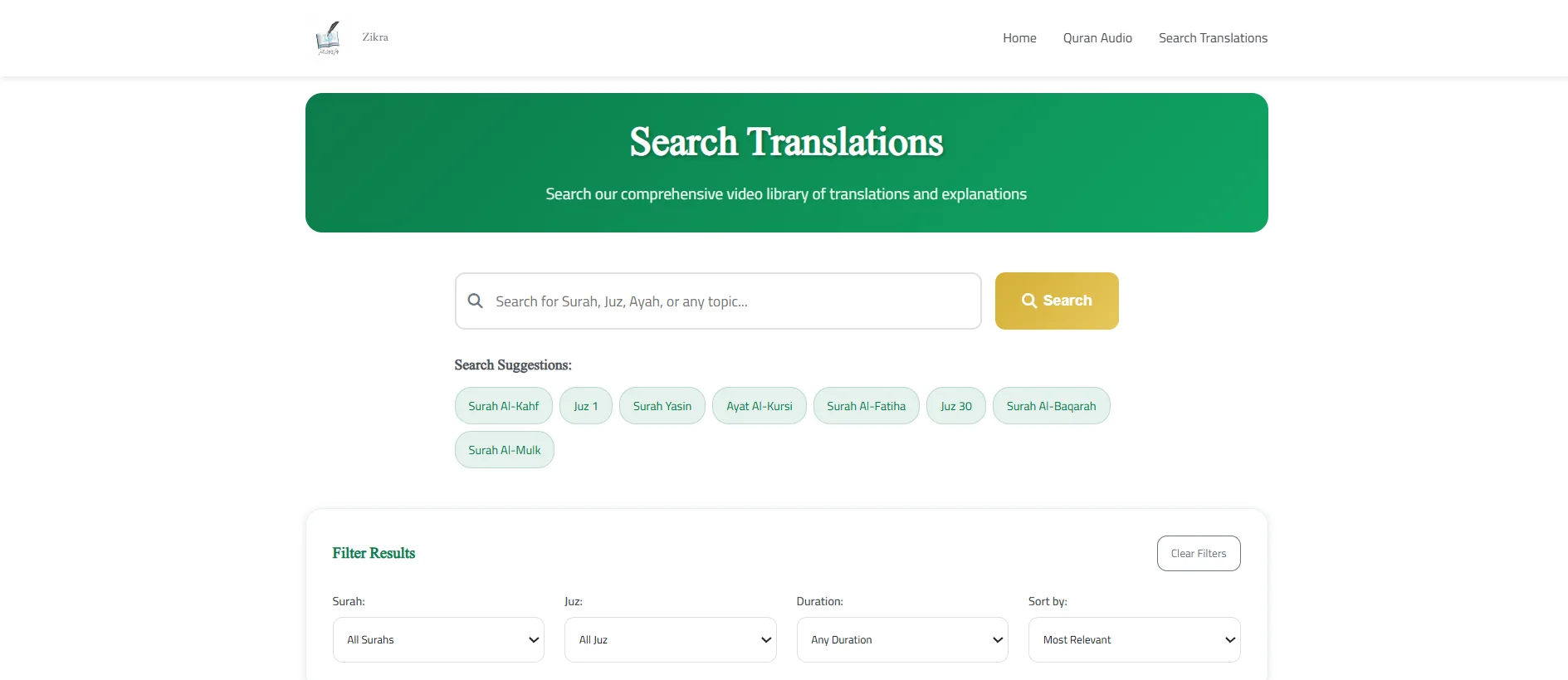Open the All Surahs dropdown
Viewport: 1568px width, 680px height.
click(x=438, y=639)
